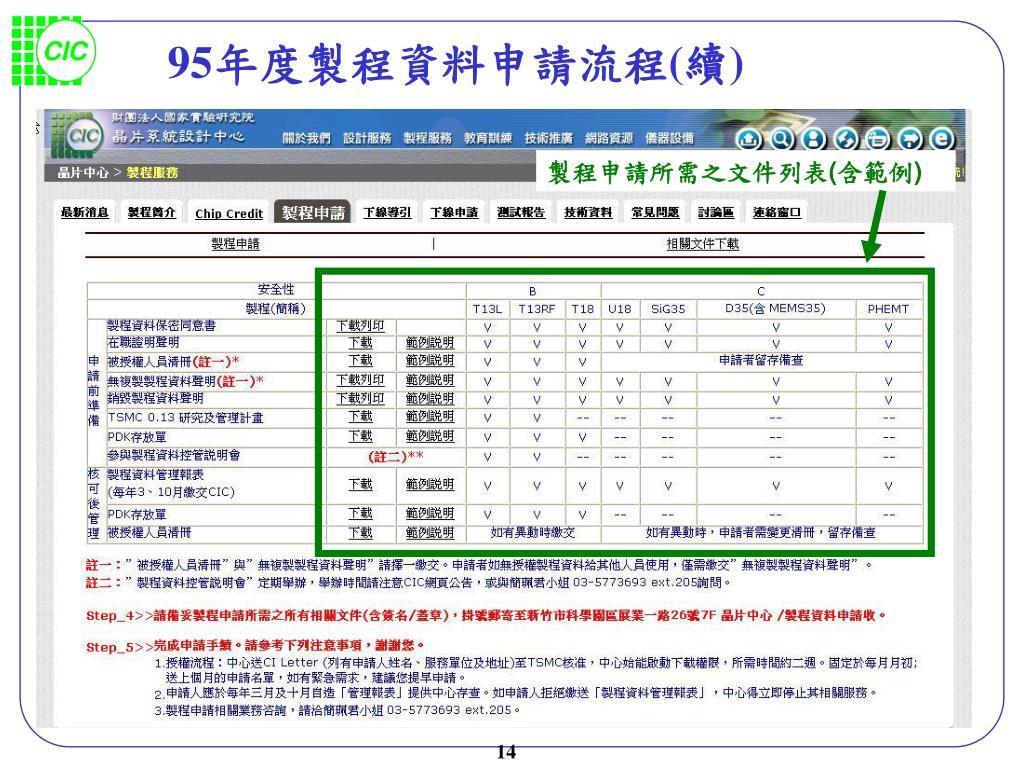Screen dimensions: 1024x768
Task: Click the round person/member icon
Action: coord(813,138)
